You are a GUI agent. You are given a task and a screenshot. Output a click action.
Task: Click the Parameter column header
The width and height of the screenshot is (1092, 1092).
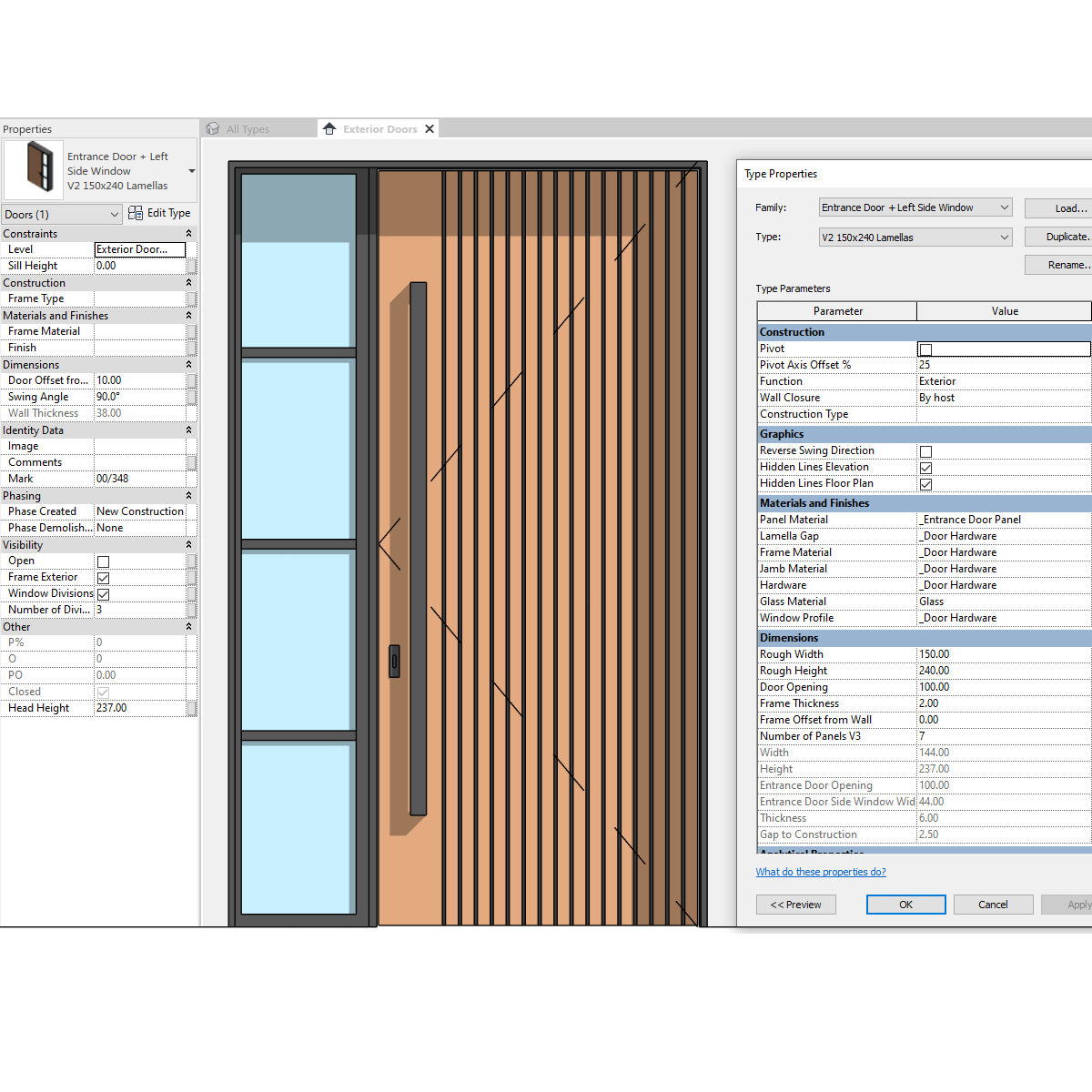point(837,311)
